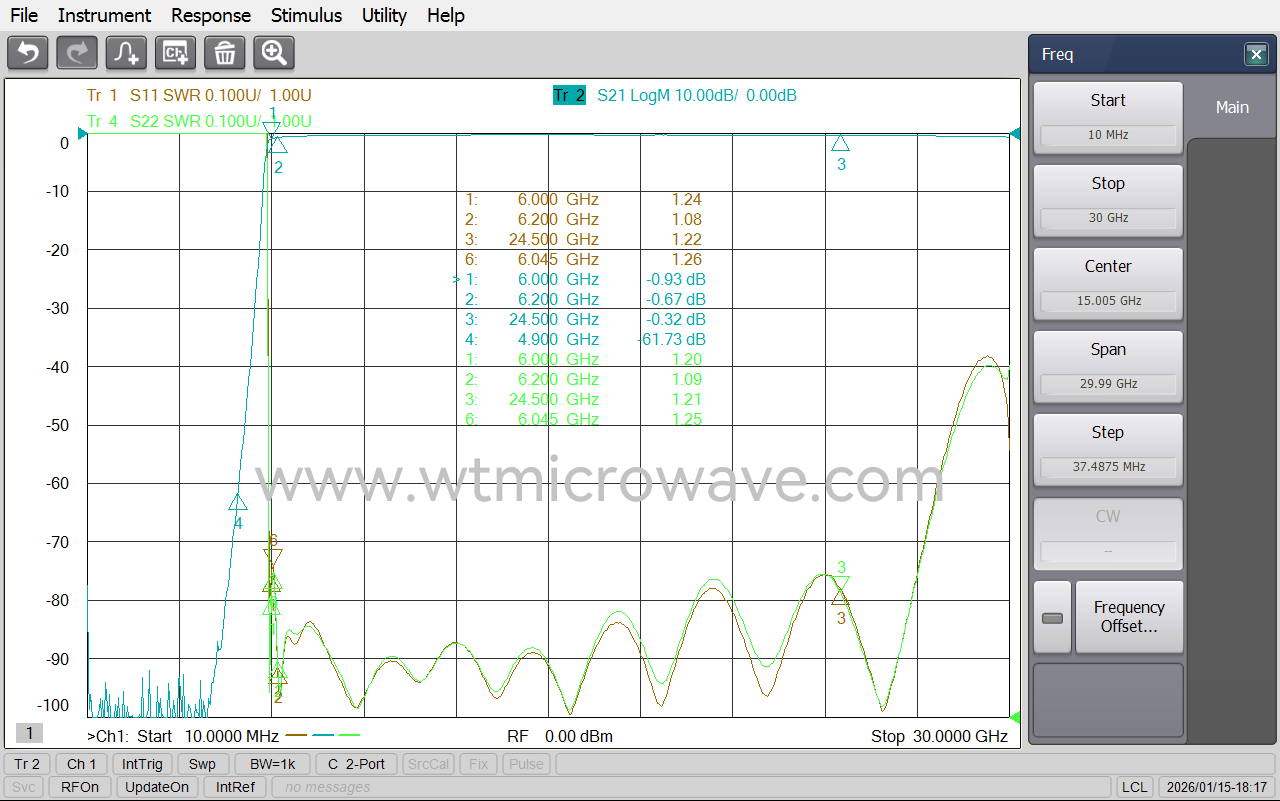Image resolution: width=1280 pixels, height=801 pixels.
Task: Toggle RFOn in the status bar
Action: 79,787
